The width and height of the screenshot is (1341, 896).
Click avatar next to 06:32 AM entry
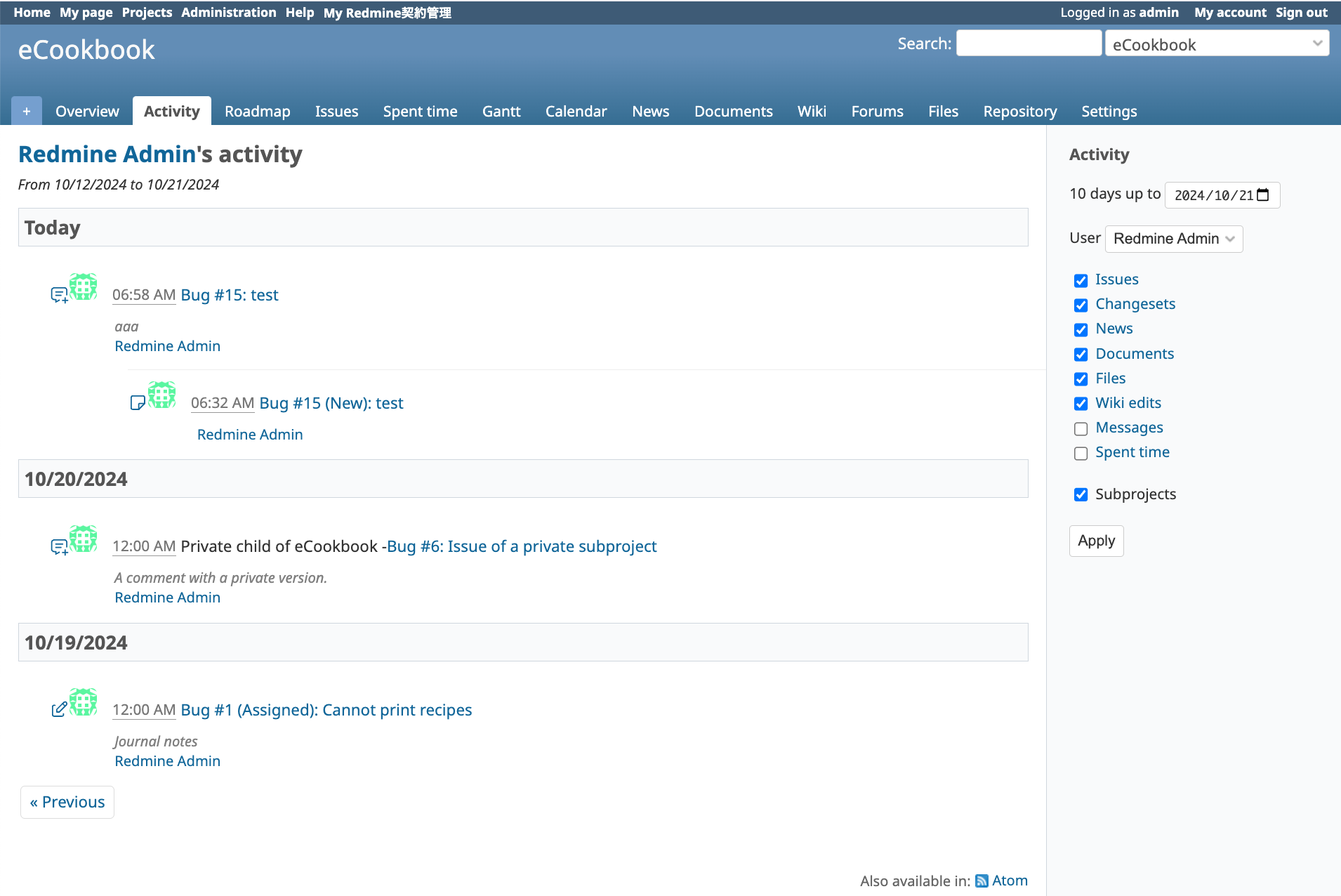pyautogui.click(x=162, y=395)
